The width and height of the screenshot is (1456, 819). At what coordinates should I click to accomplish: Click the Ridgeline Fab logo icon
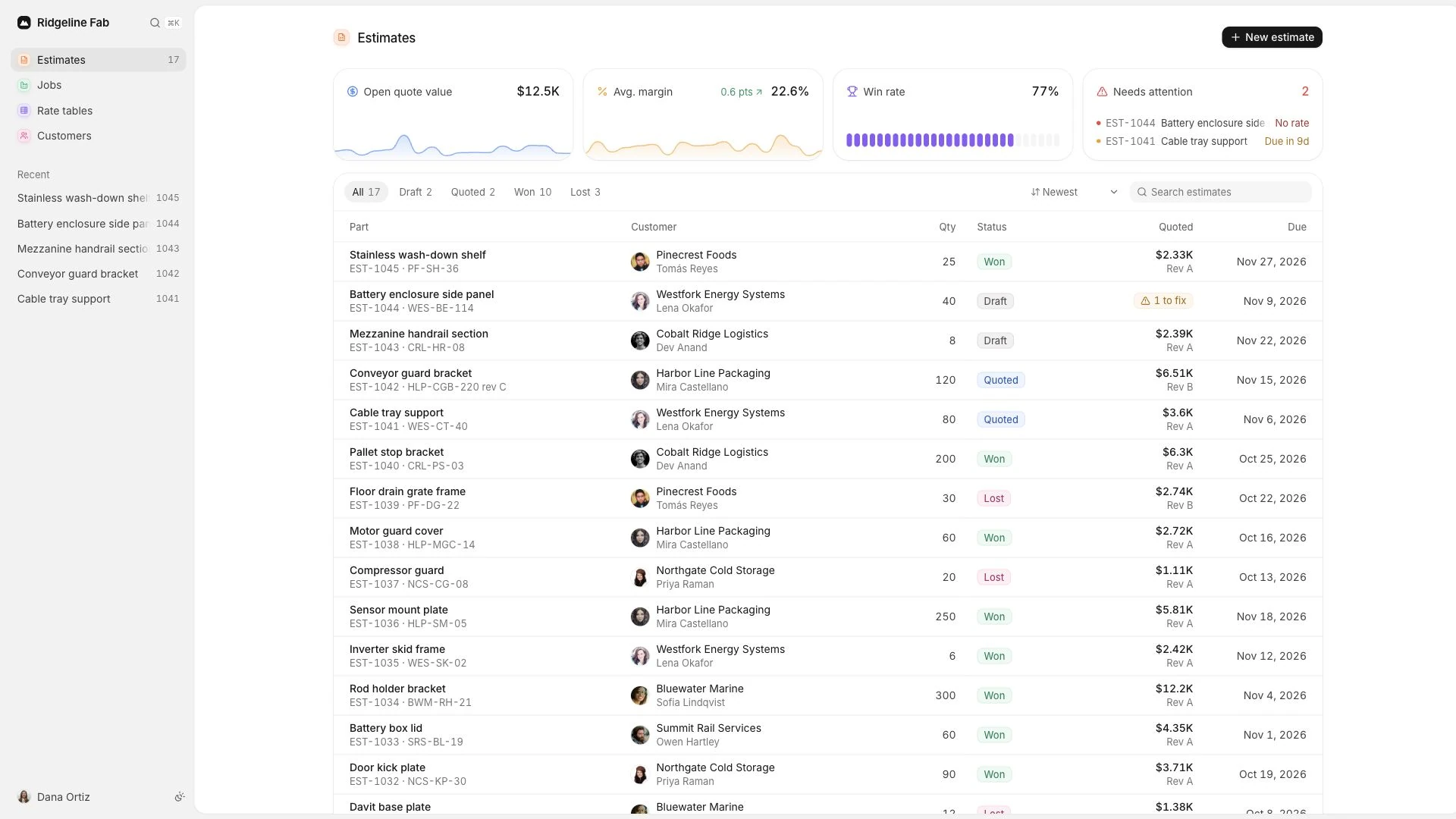point(24,23)
